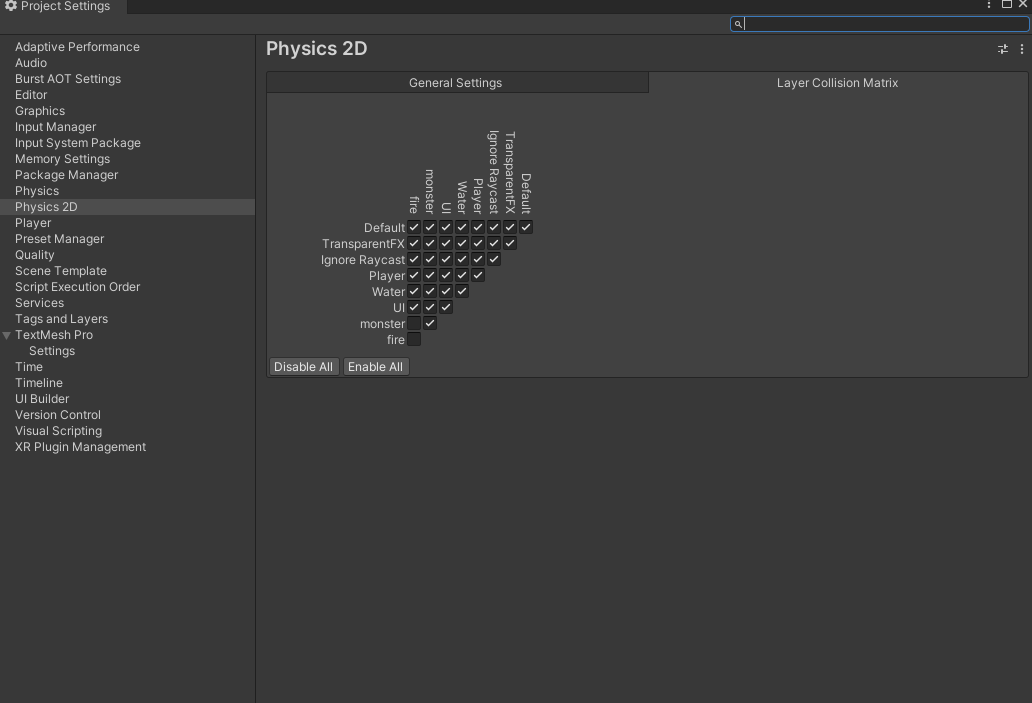Click the Project Settings gear icon
Viewport: 1032px width, 703px height.
click(x=11, y=5)
